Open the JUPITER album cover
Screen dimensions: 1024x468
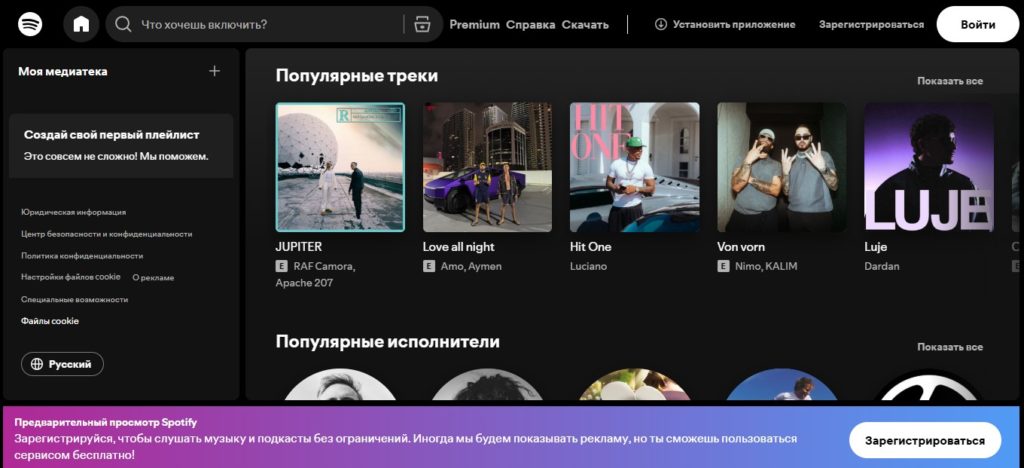340,167
